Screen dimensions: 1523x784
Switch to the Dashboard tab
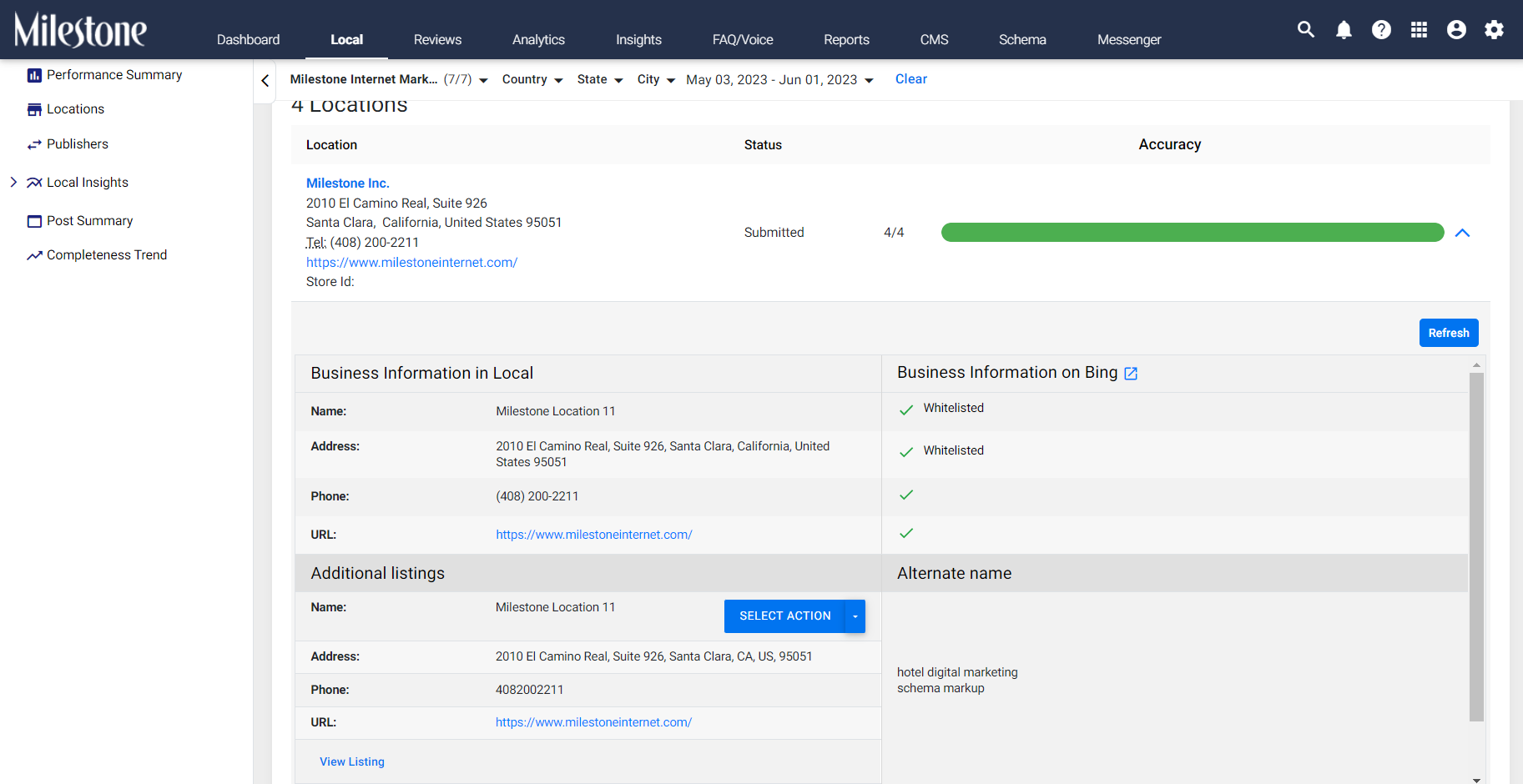coord(248,39)
